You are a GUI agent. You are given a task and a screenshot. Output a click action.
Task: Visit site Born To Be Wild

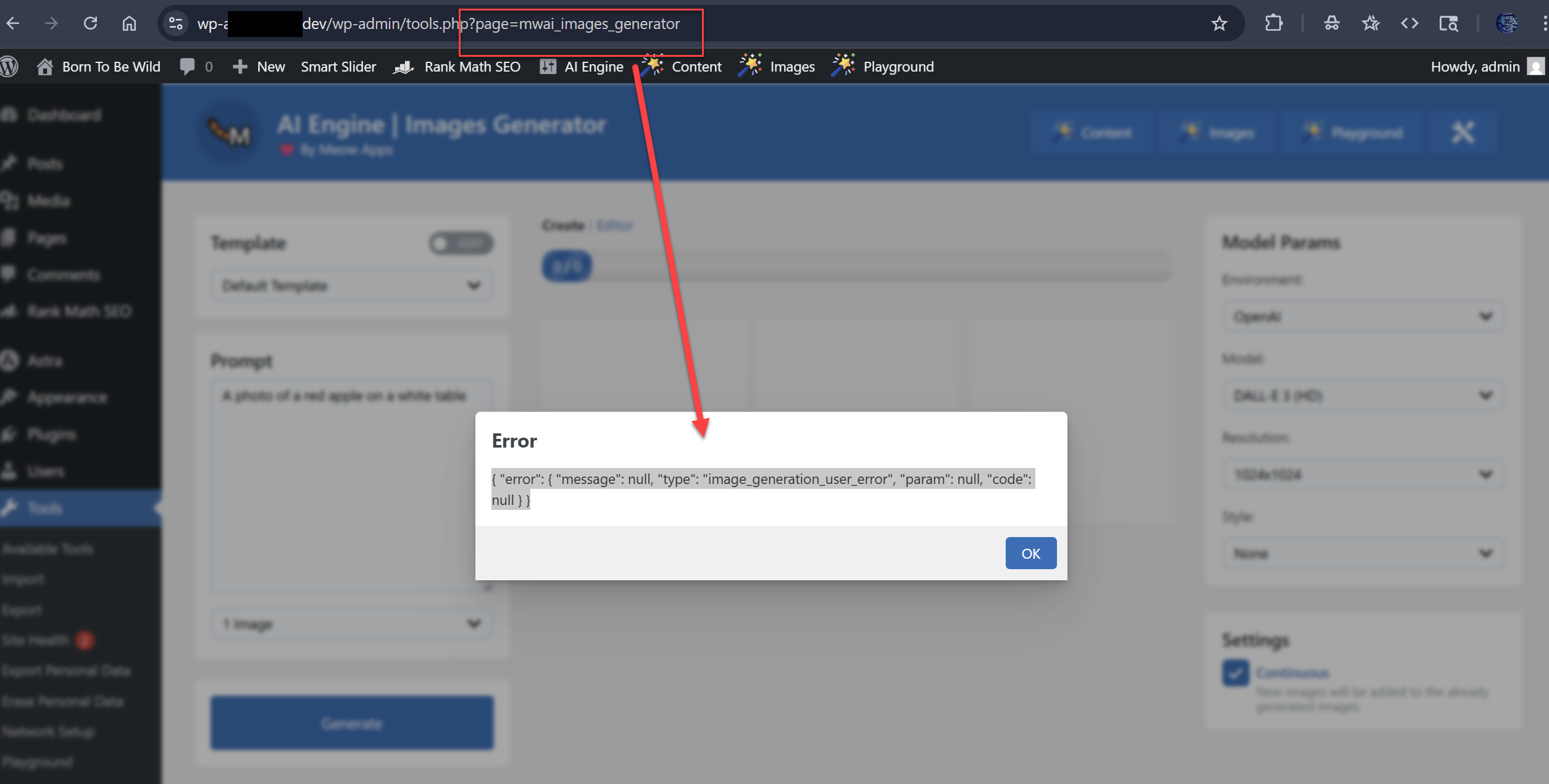point(99,67)
